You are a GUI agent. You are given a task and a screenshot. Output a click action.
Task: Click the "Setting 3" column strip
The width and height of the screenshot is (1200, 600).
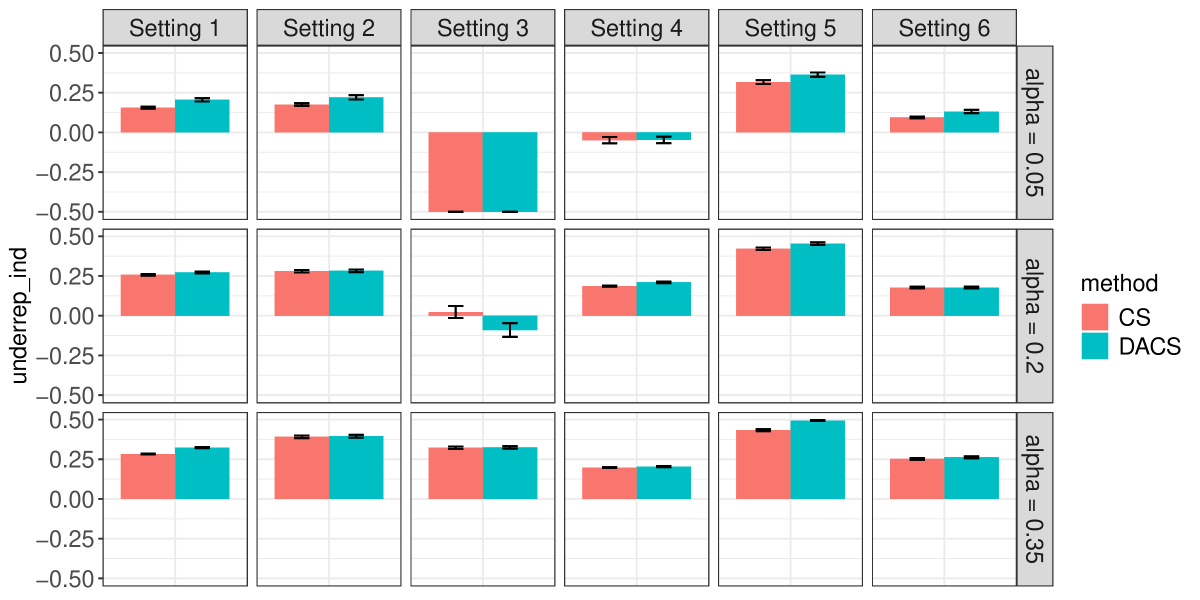tap(483, 28)
